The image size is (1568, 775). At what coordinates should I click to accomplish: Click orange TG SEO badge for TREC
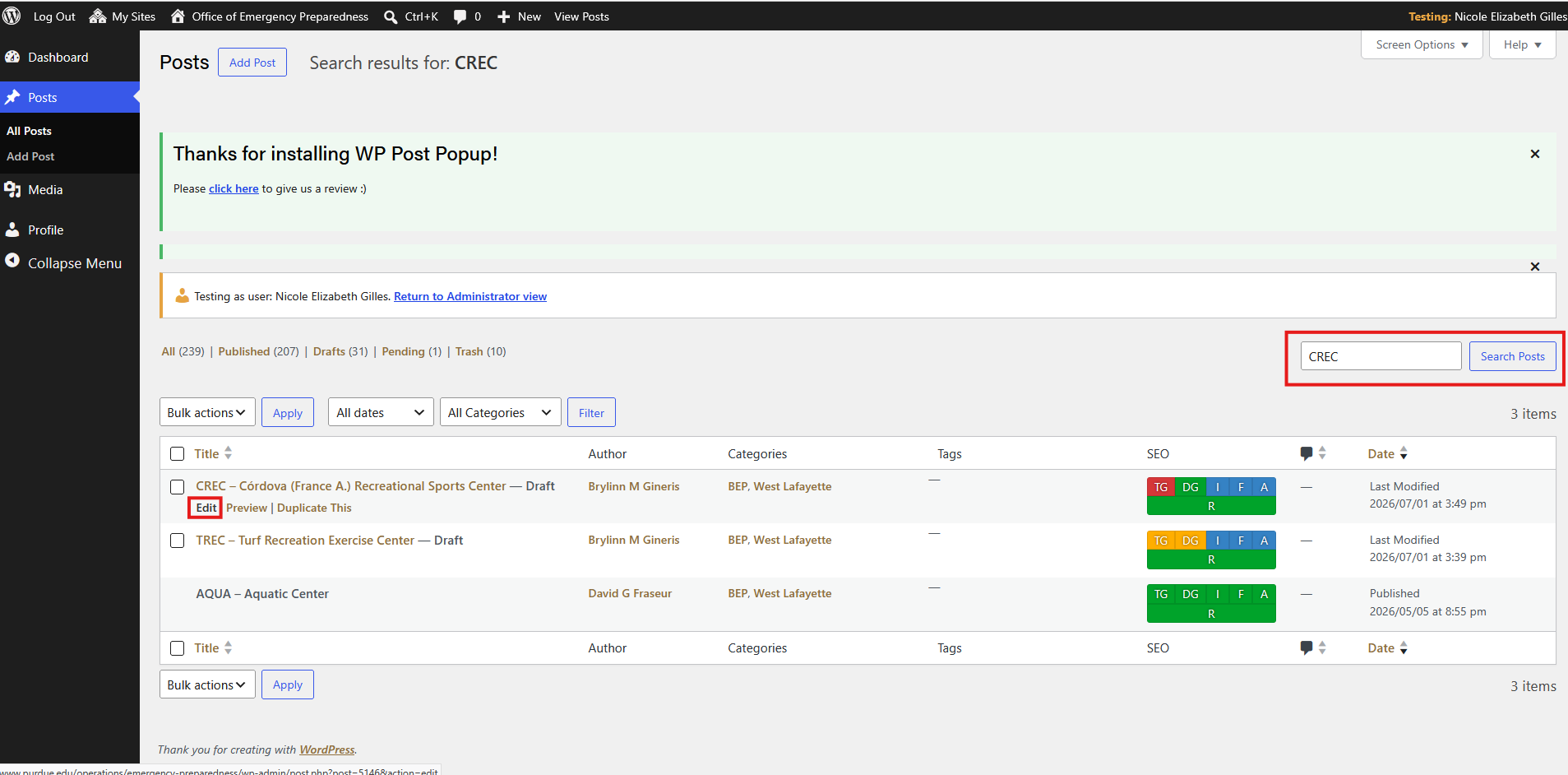(x=1161, y=541)
